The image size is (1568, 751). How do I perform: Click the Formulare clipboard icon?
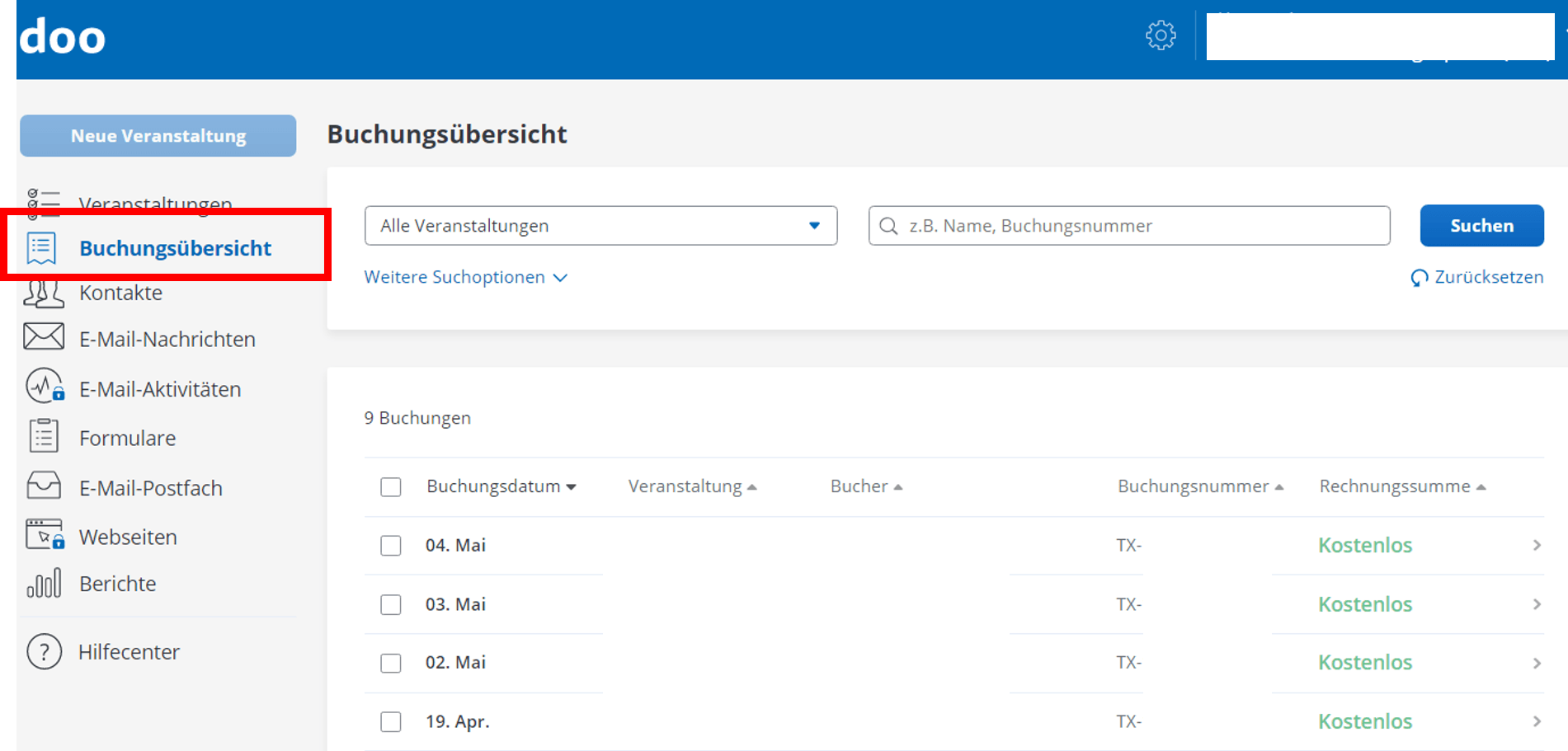click(x=44, y=436)
